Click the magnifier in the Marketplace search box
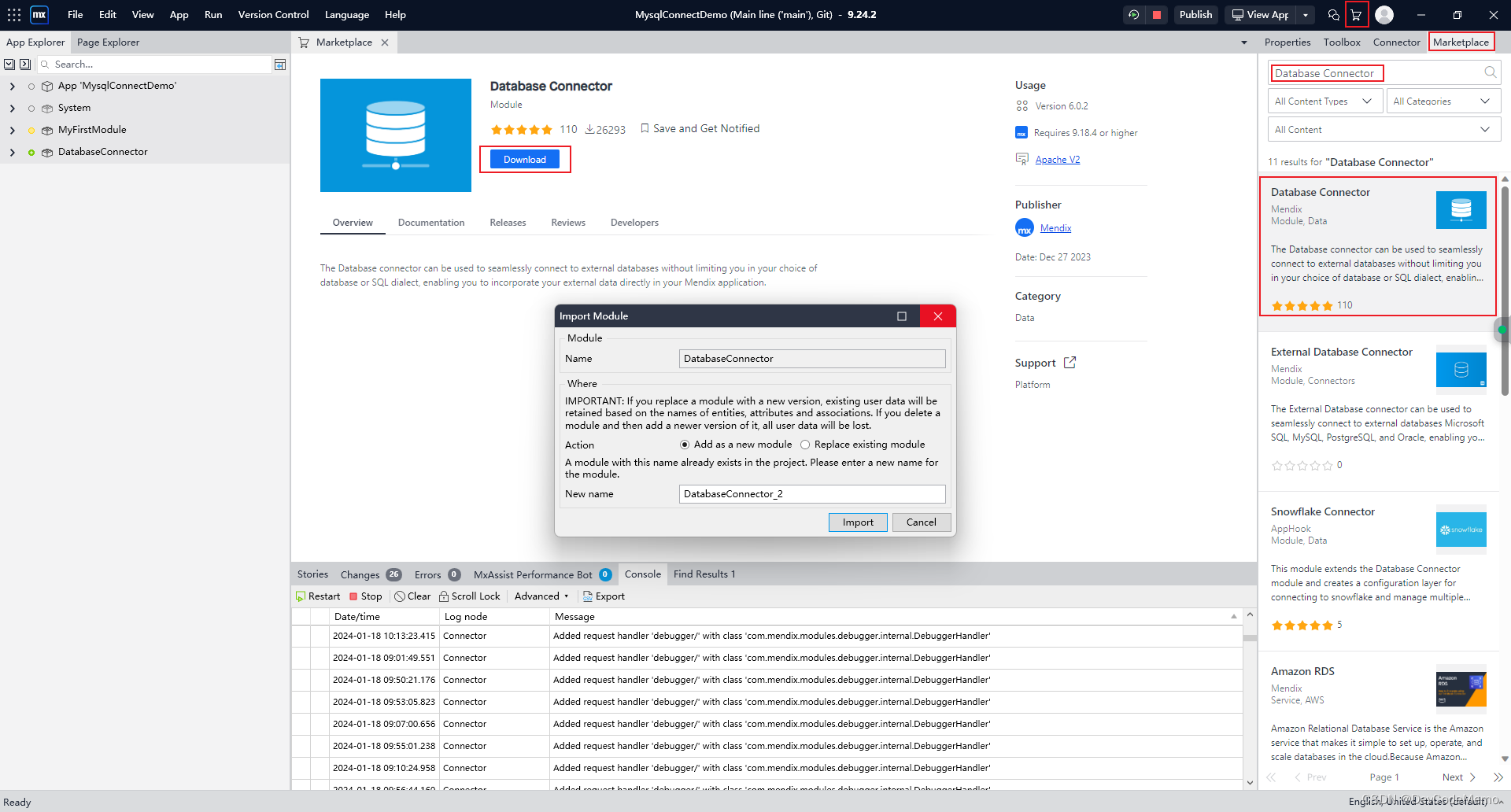Viewport: 1511px width, 812px height. tap(1490, 72)
